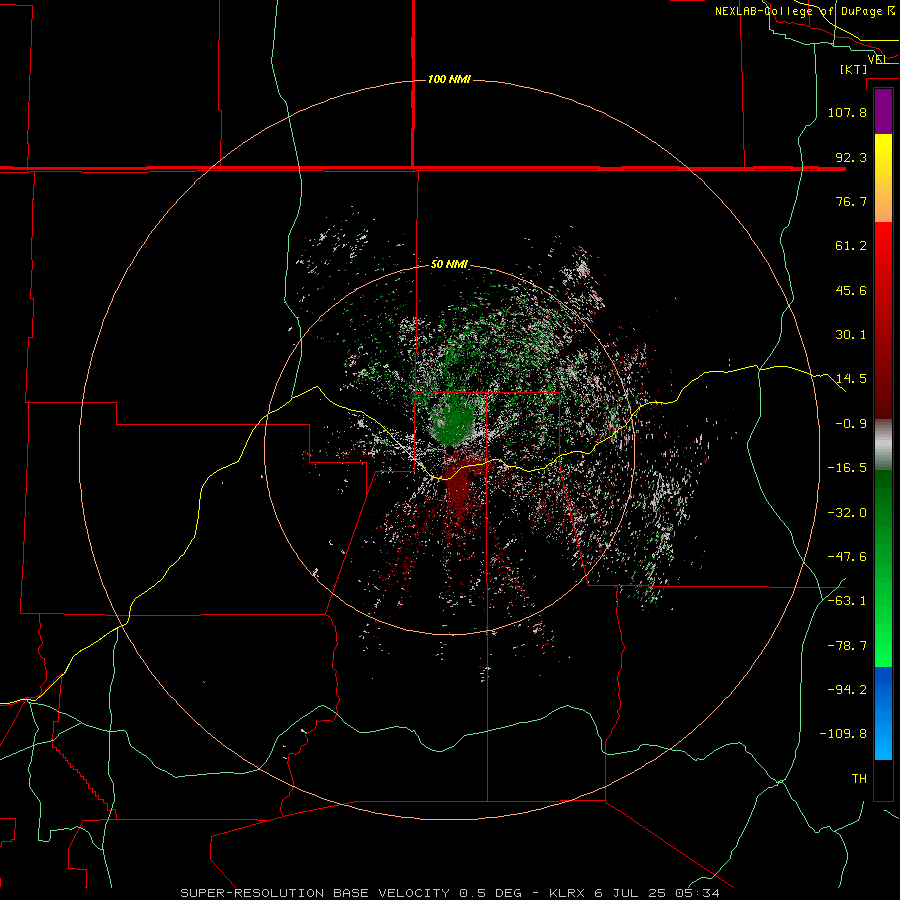900x900 pixels.
Task: Pick the blue segment of the velocity scale
Action: pyautogui.click(x=883, y=713)
